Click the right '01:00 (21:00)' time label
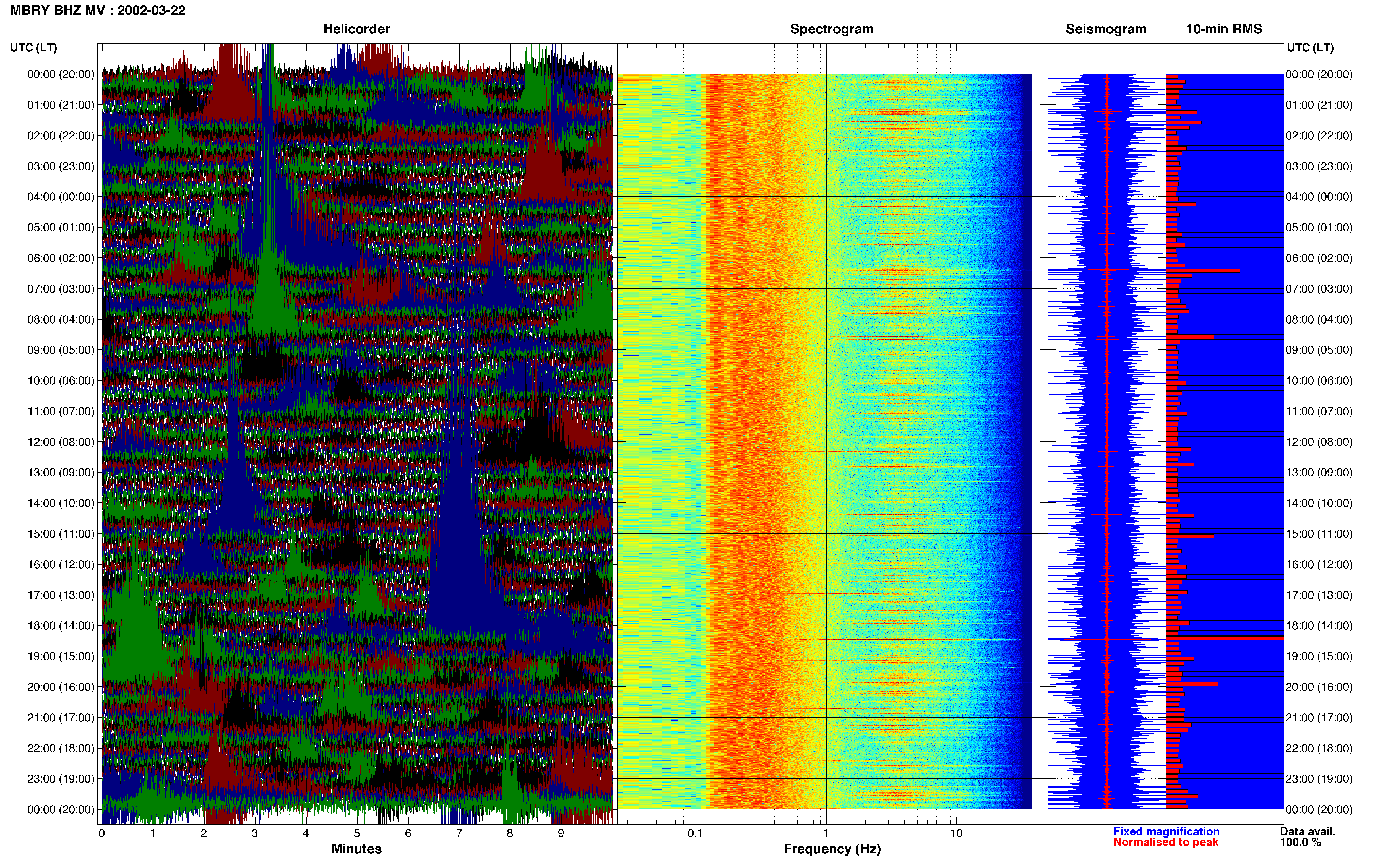 click(x=1319, y=105)
